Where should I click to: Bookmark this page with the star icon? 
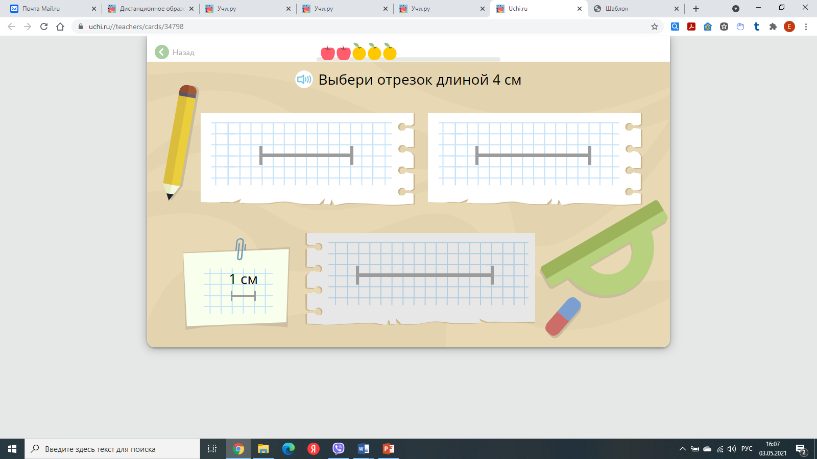tap(654, 27)
